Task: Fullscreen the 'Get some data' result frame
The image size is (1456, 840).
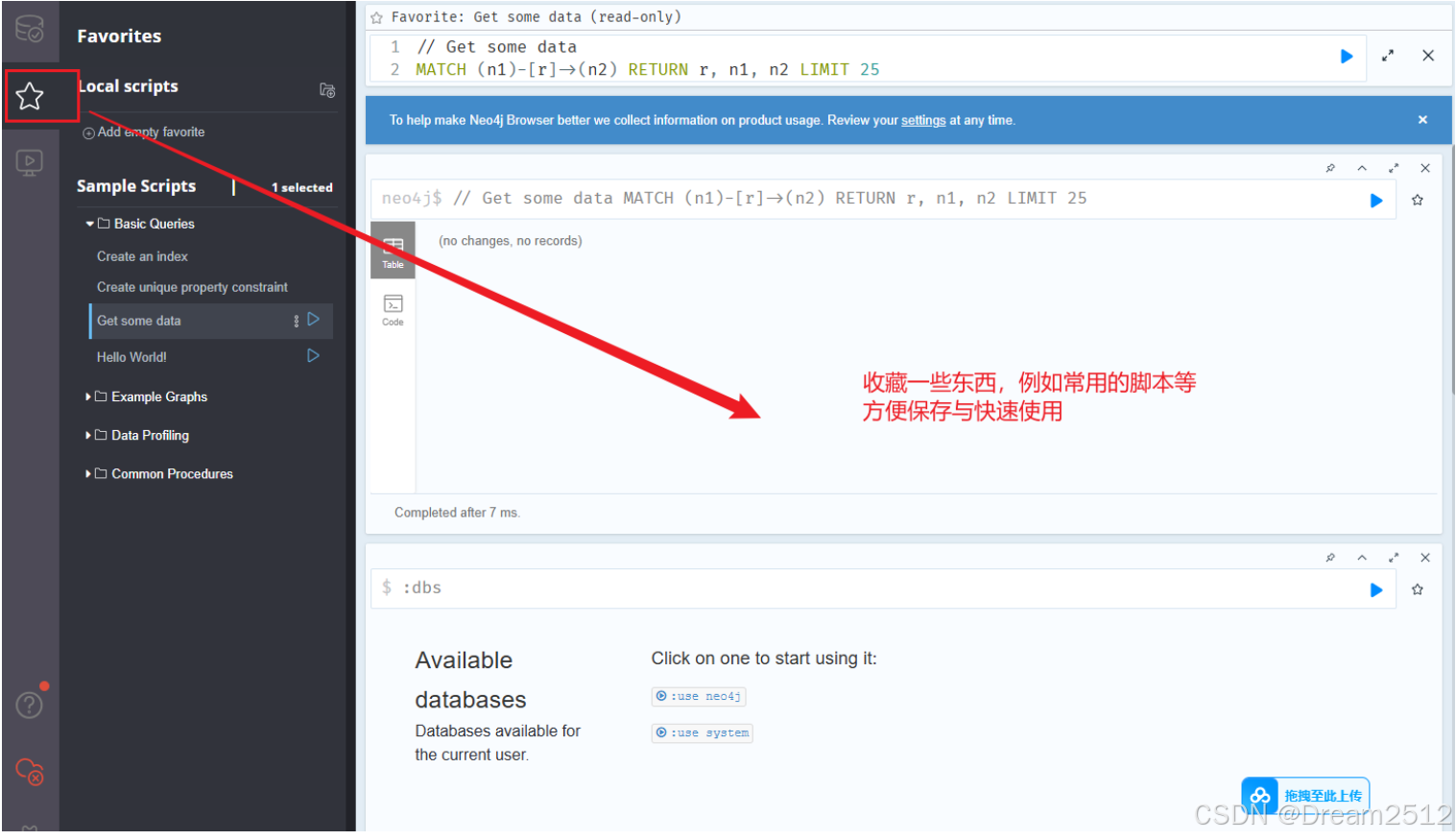Action: [x=1394, y=168]
